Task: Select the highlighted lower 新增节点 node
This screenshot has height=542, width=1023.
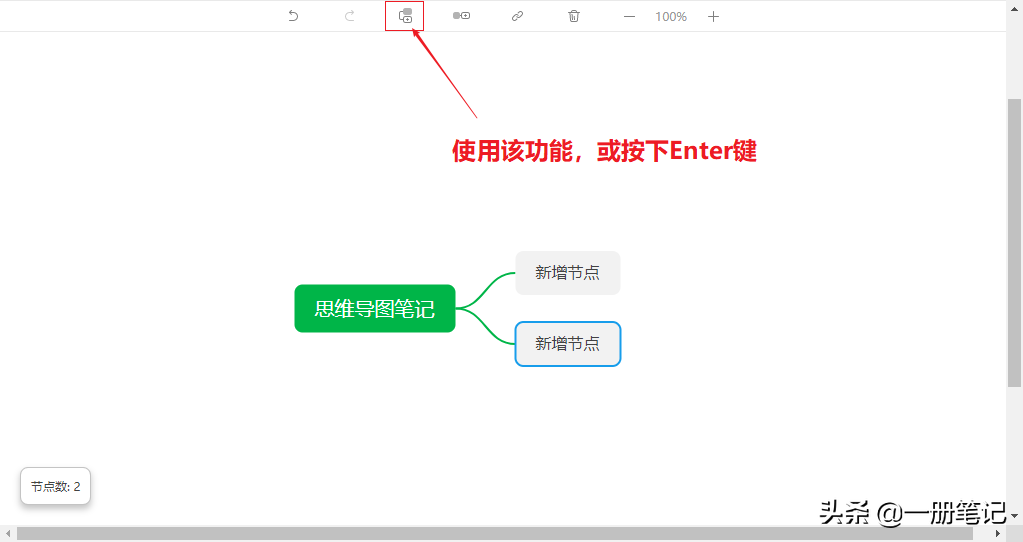Action: click(x=568, y=344)
